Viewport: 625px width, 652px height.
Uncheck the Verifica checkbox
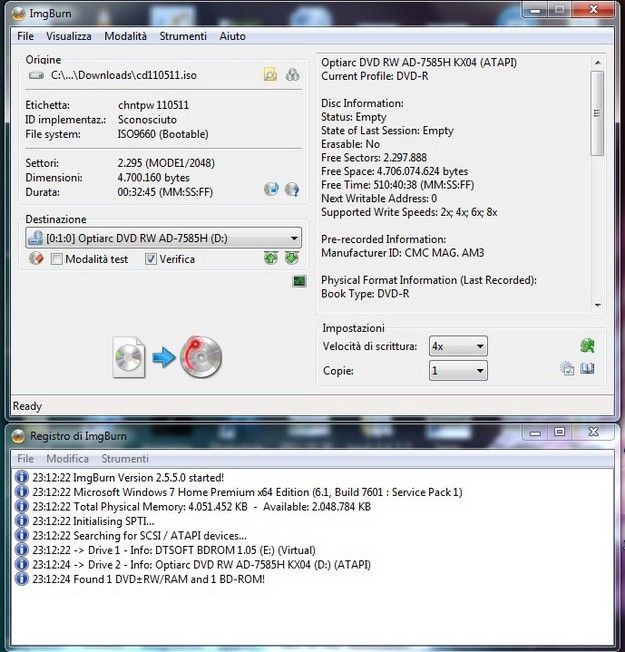pyautogui.click(x=151, y=259)
